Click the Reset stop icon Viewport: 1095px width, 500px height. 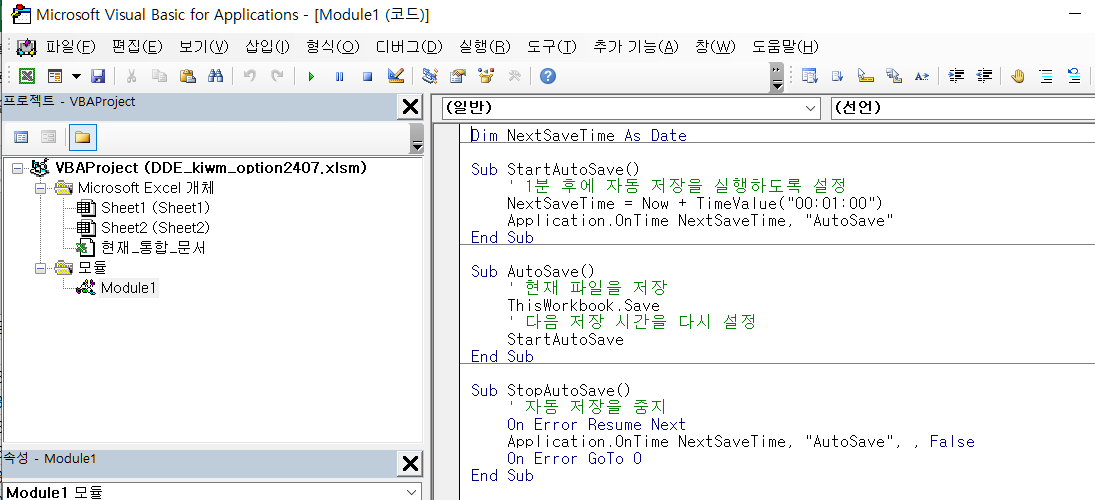(x=367, y=76)
